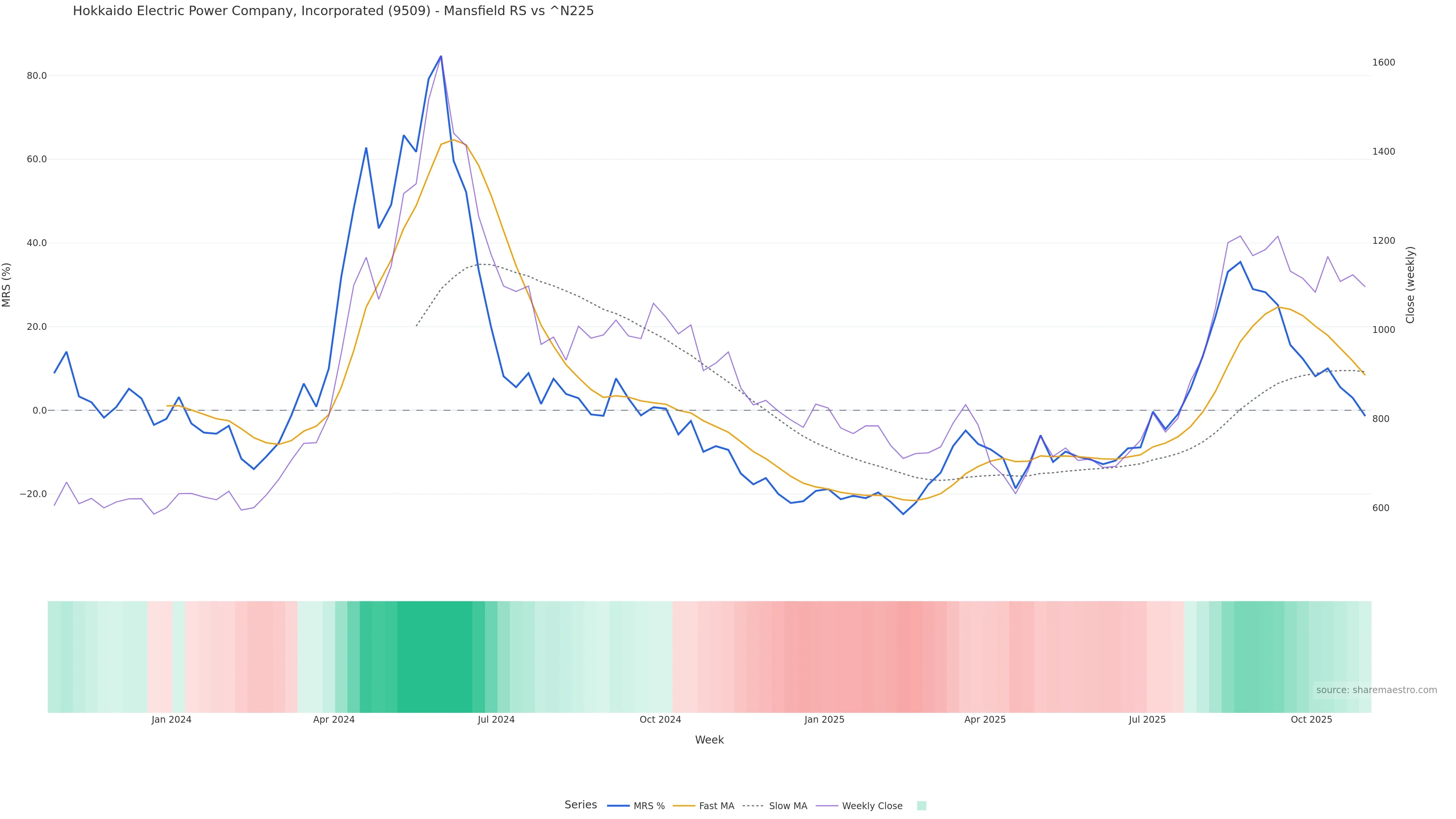The height and width of the screenshot is (819, 1456).
Task: Click the 80.0 label on MRS axis
Action: click(37, 76)
